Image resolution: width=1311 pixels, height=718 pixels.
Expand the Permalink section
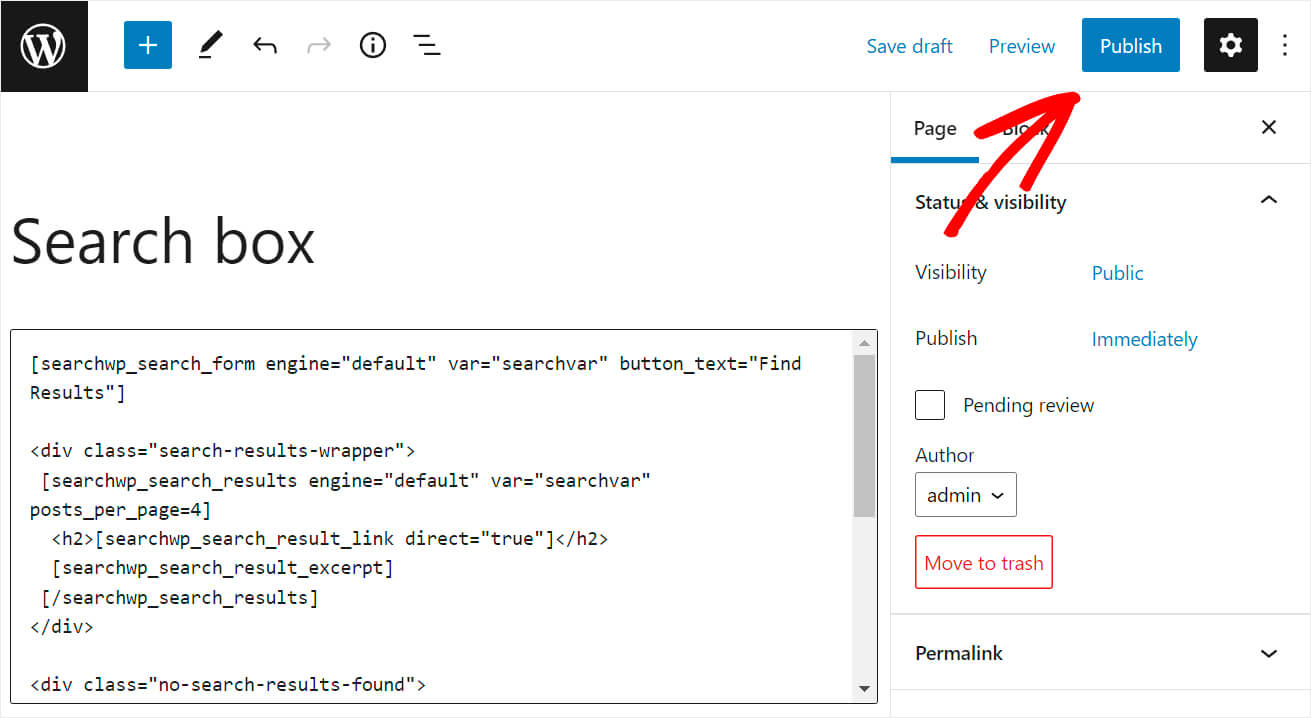(x=1268, y=653)
